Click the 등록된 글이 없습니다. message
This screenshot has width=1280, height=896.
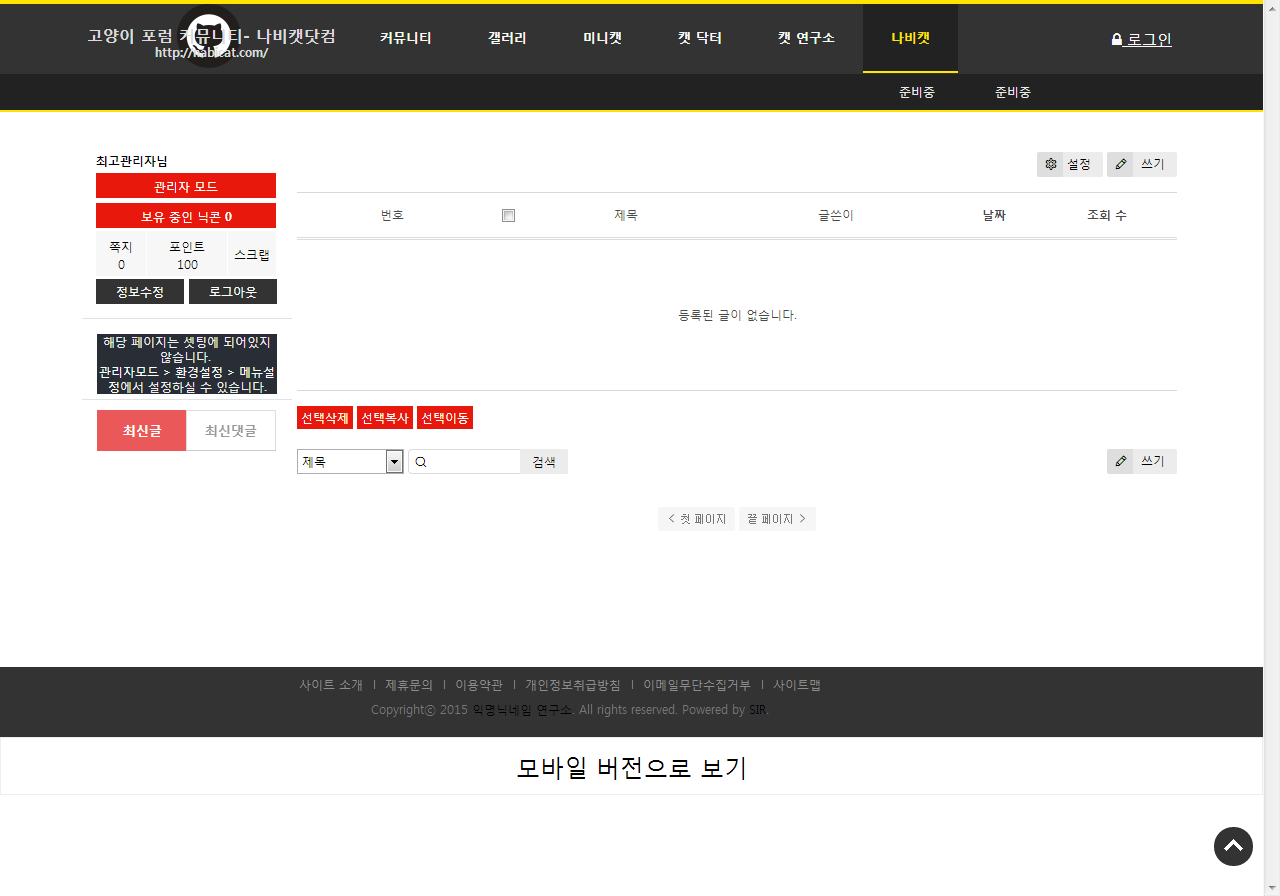coord(737,315)
